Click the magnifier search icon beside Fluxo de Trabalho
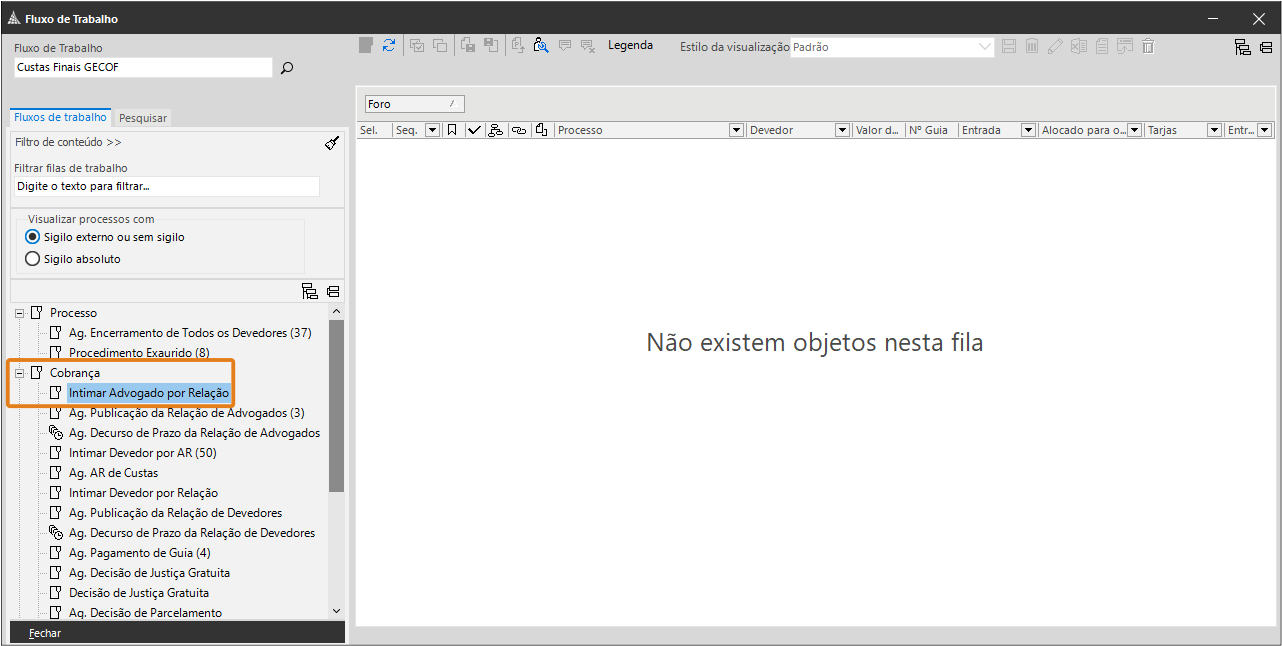The image size is (1282, 646). coord(287,68)
